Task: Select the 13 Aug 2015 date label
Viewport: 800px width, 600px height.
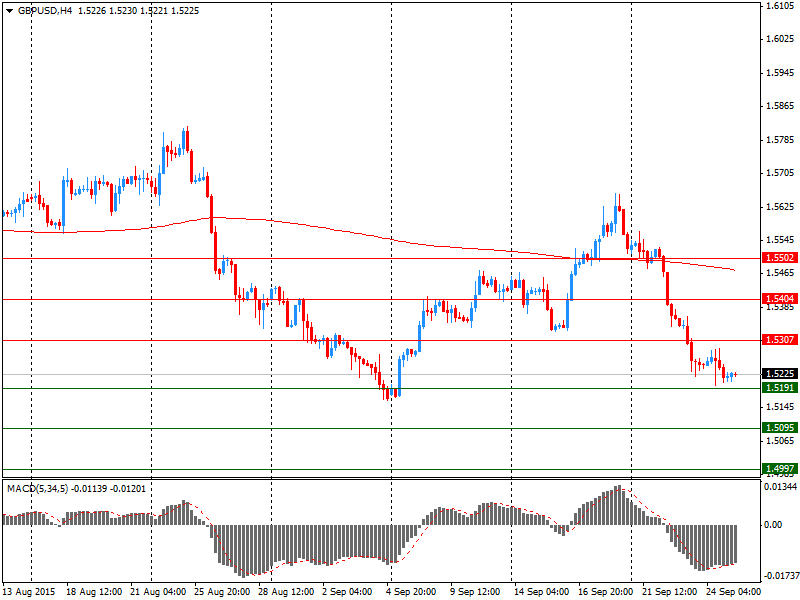Action: click(x=28, y=592)
